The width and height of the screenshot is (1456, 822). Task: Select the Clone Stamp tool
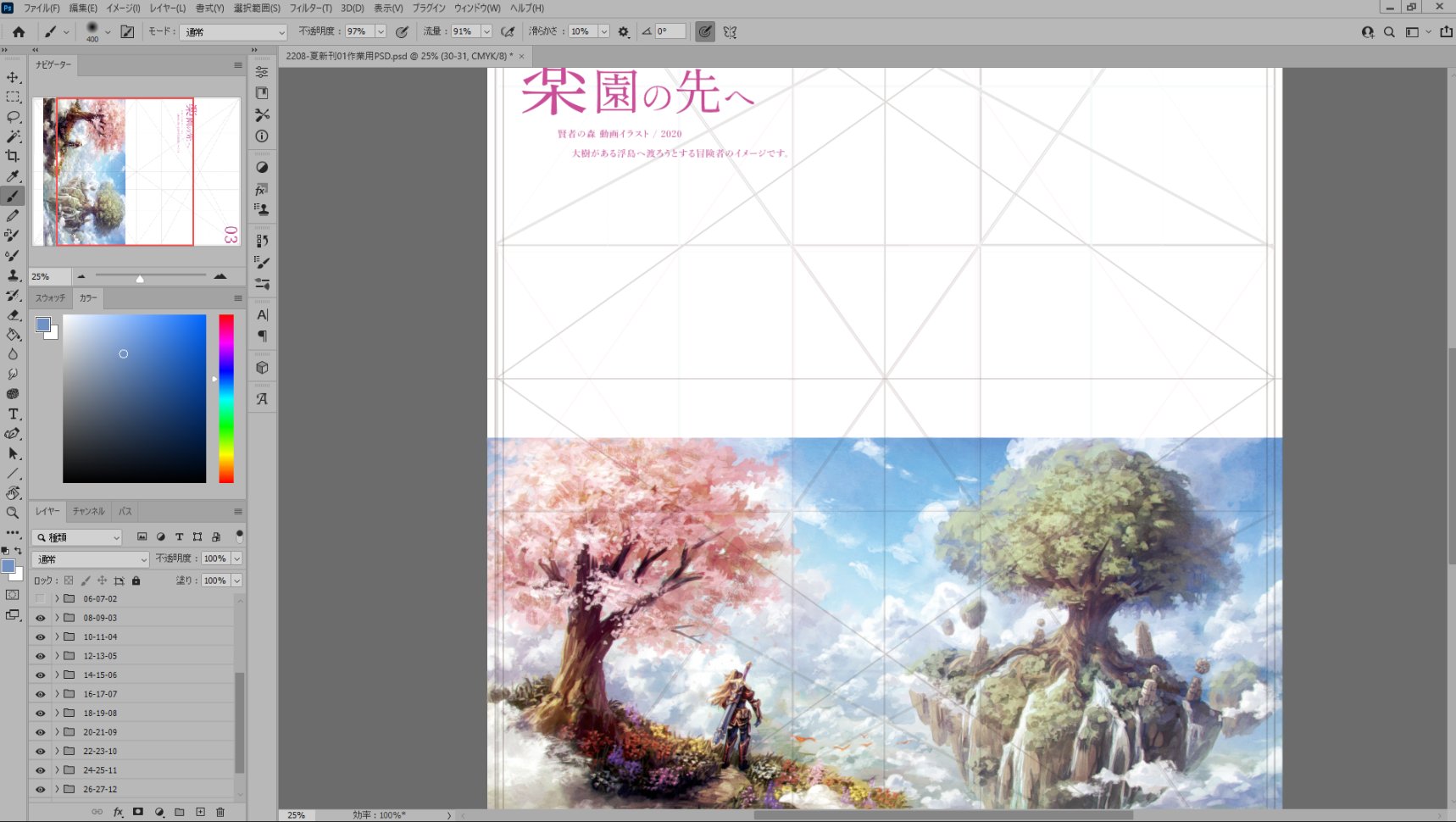pyautogui.click(x=13, y=275)
